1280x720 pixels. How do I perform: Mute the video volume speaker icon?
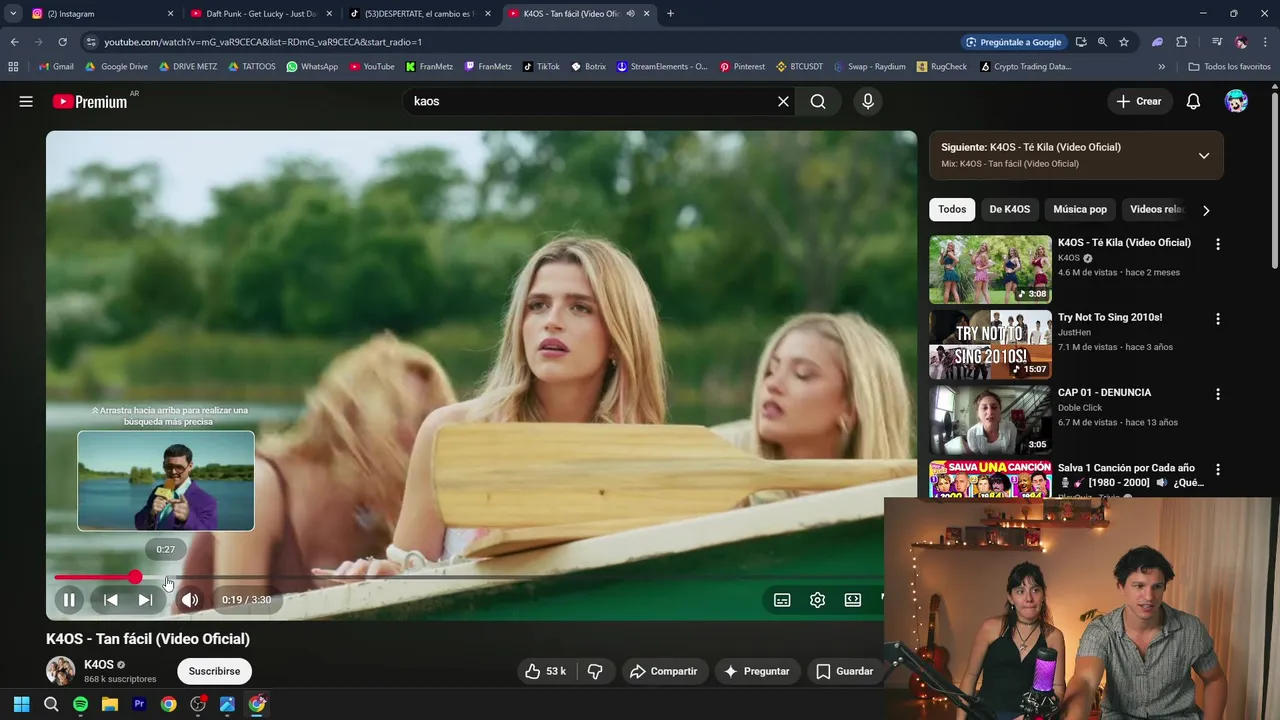[190, 600]
